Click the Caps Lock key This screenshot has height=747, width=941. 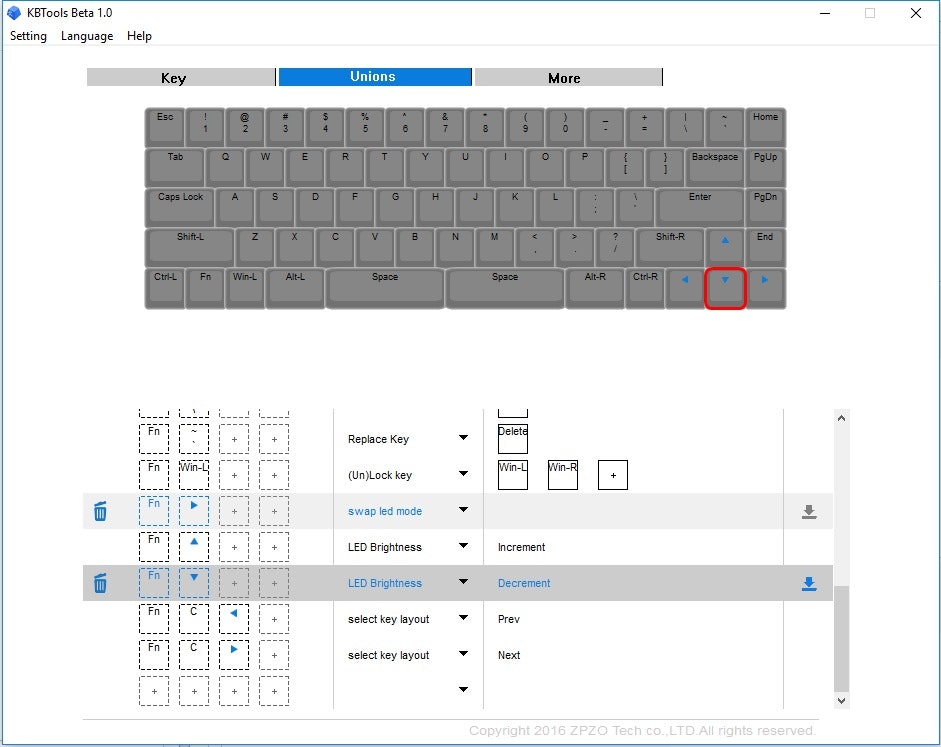click(x=180, y=206)
